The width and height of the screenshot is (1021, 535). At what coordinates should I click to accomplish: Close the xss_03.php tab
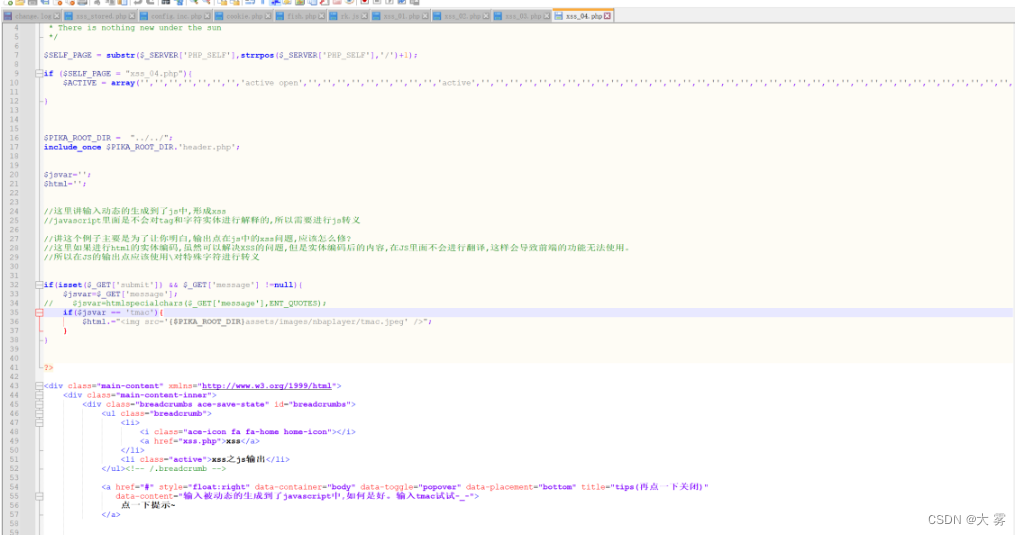click(547, 16)
